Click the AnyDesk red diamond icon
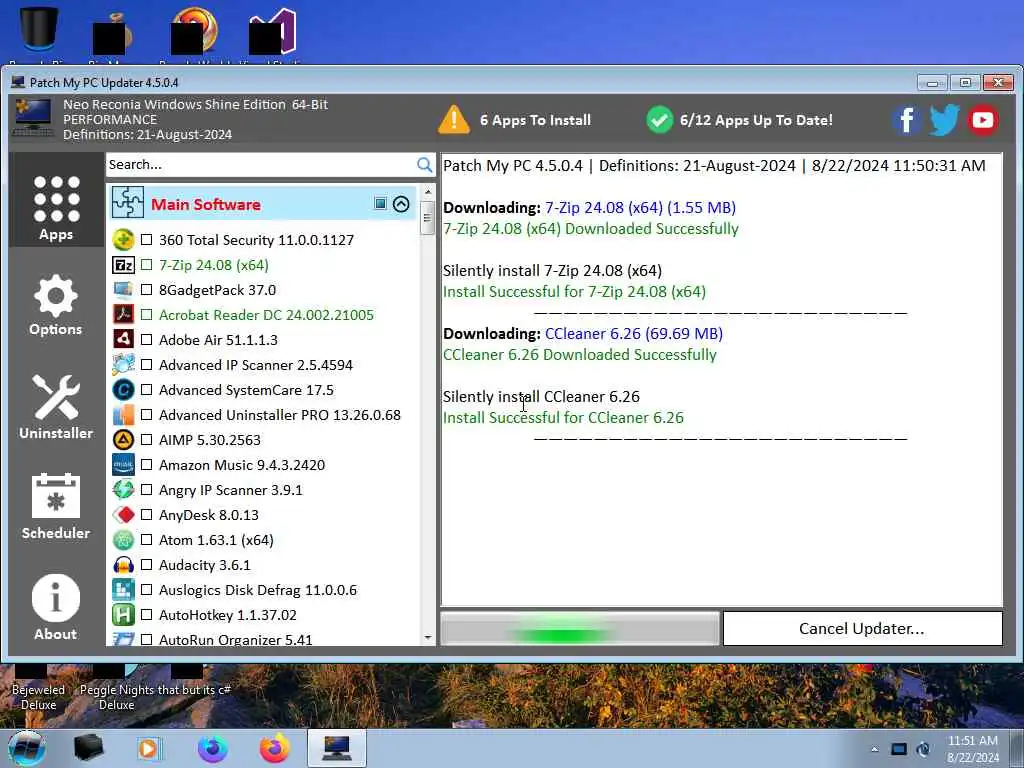The image size is (1024, 768). click(x=123, y=515)
